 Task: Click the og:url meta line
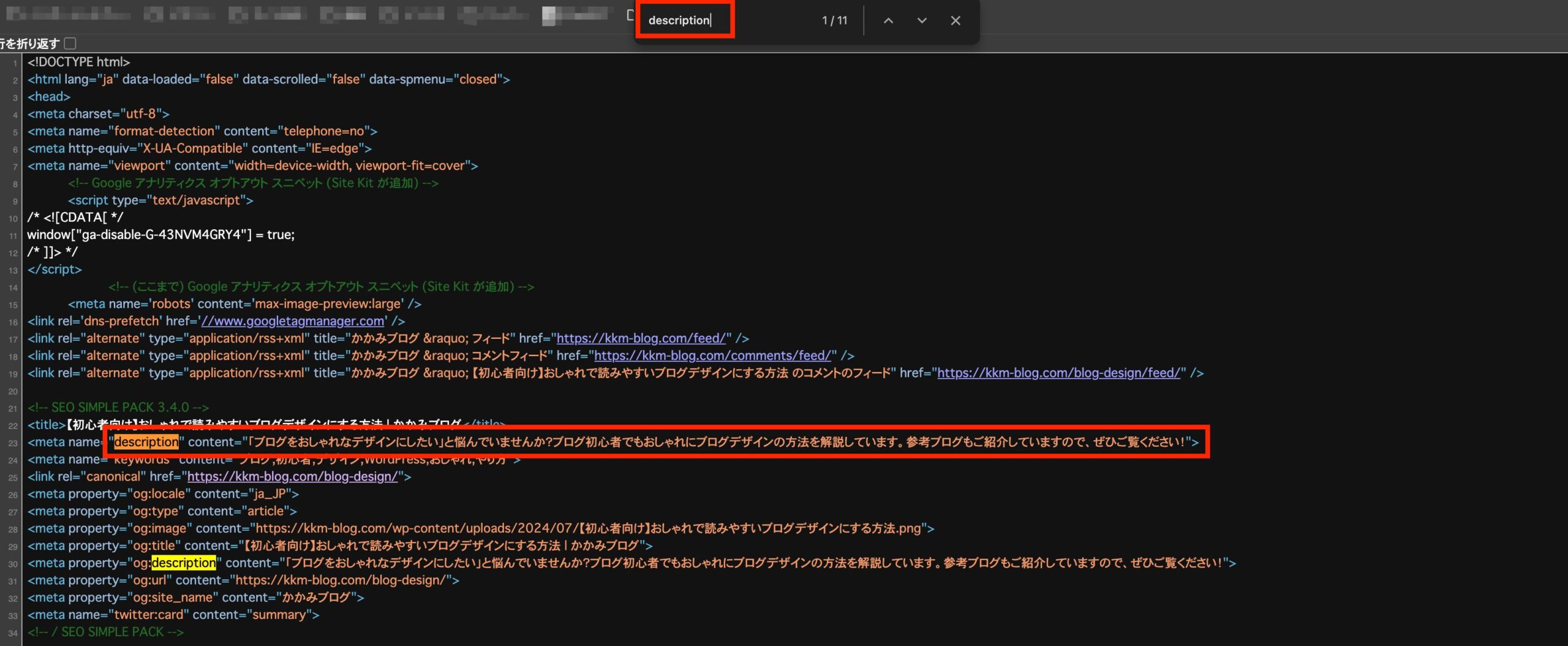pos(243,580)
